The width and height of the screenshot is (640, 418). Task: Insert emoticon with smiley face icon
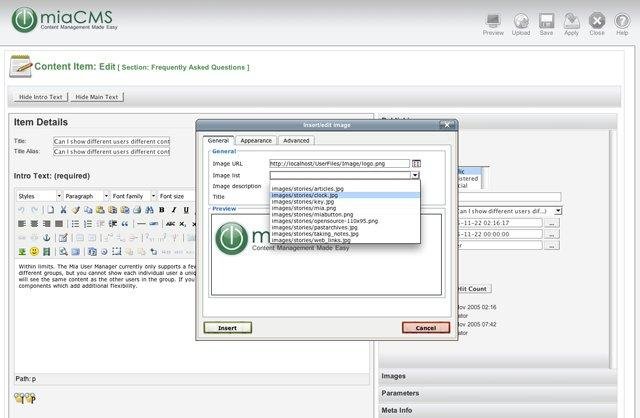pyautogui.click(x=34, y=251)
